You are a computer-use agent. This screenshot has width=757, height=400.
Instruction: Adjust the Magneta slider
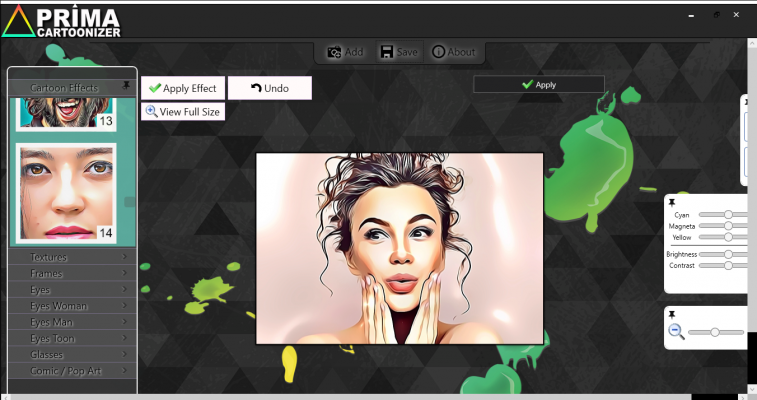coord(723,226)
